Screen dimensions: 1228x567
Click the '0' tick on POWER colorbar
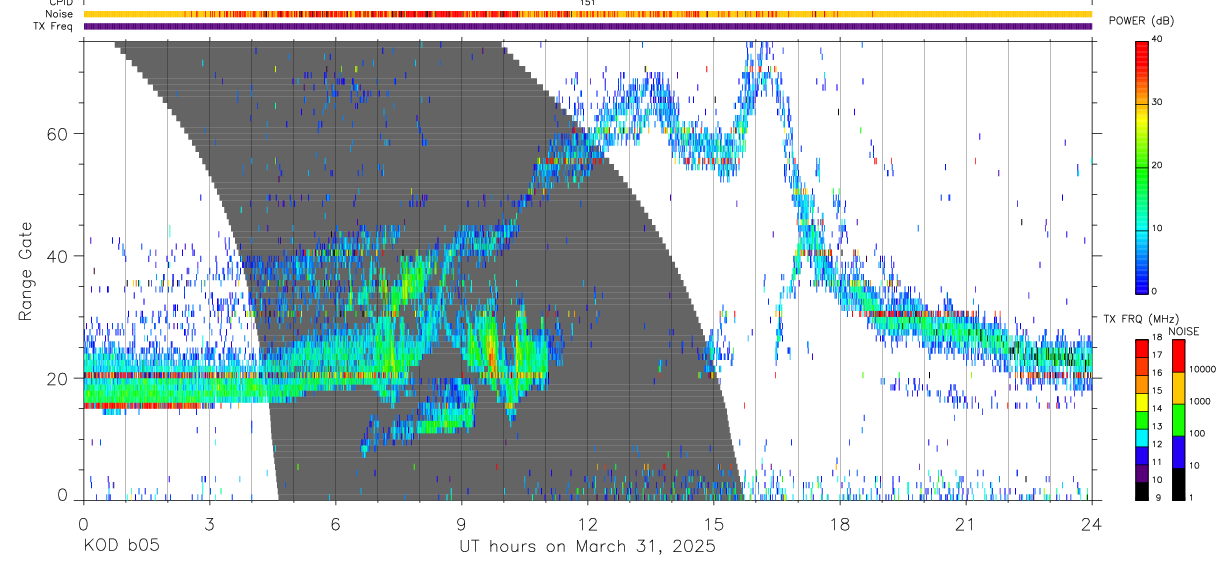point(1156,291)
